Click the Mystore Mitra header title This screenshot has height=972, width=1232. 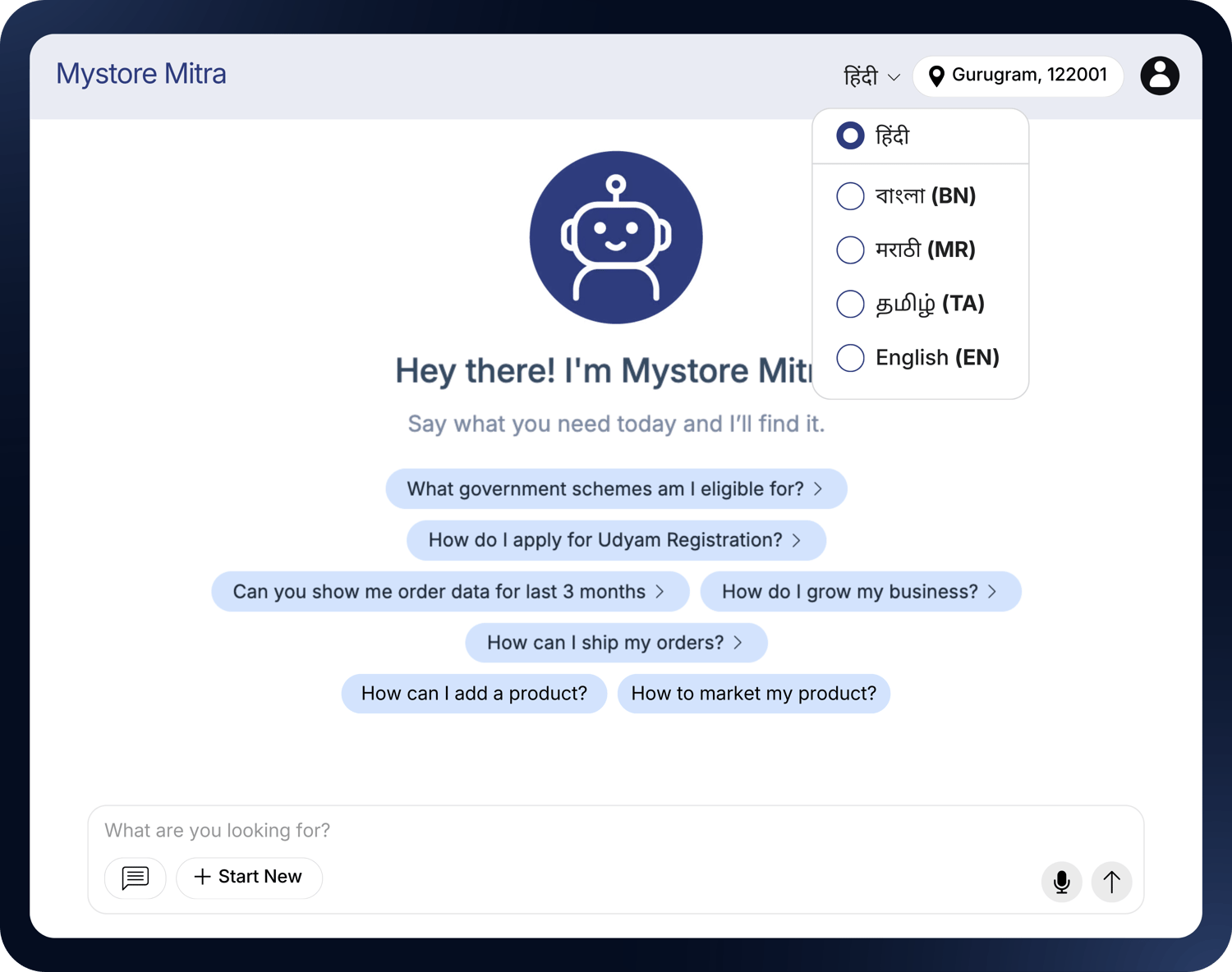pyautogui.click(x=140, y=74)
